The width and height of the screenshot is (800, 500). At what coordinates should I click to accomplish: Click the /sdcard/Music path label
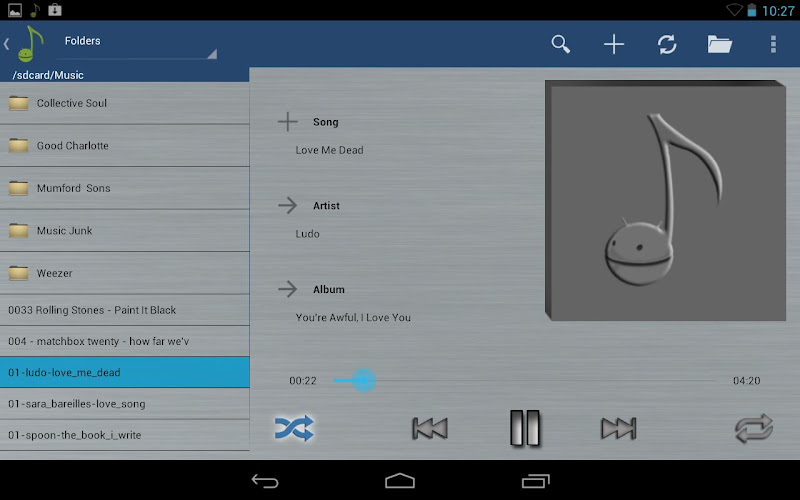pos(48,75)
